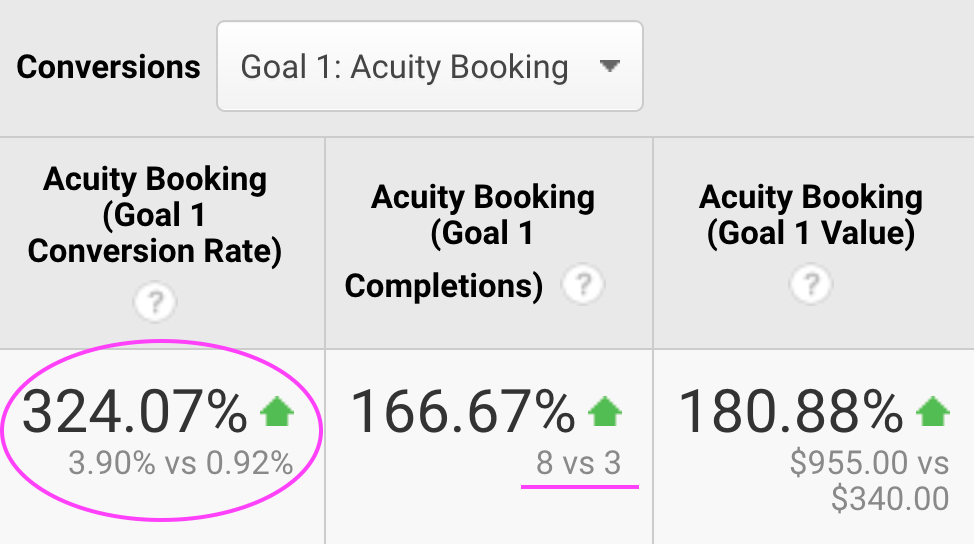Click the dropdown arrow beside Acuity Booking
974x544 pixels.
pos(609,65)
